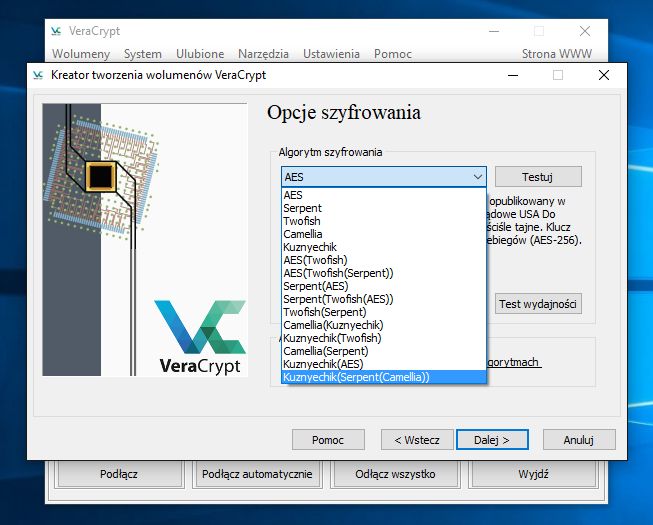653x525 pixels.
Task: Click Podłącz button in main window
Action: pyautogui.click(x=119, y=474)
